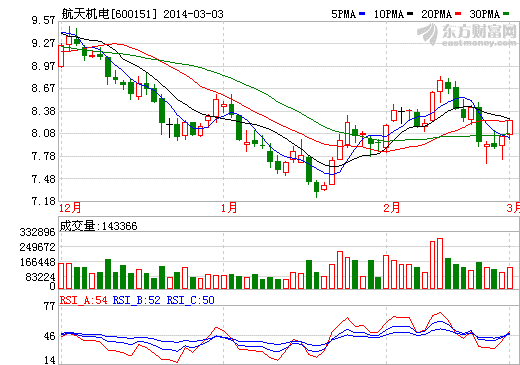Click the 1月 axis label
Viewport: 520px width, 365px height.
(x=229, y=208)
